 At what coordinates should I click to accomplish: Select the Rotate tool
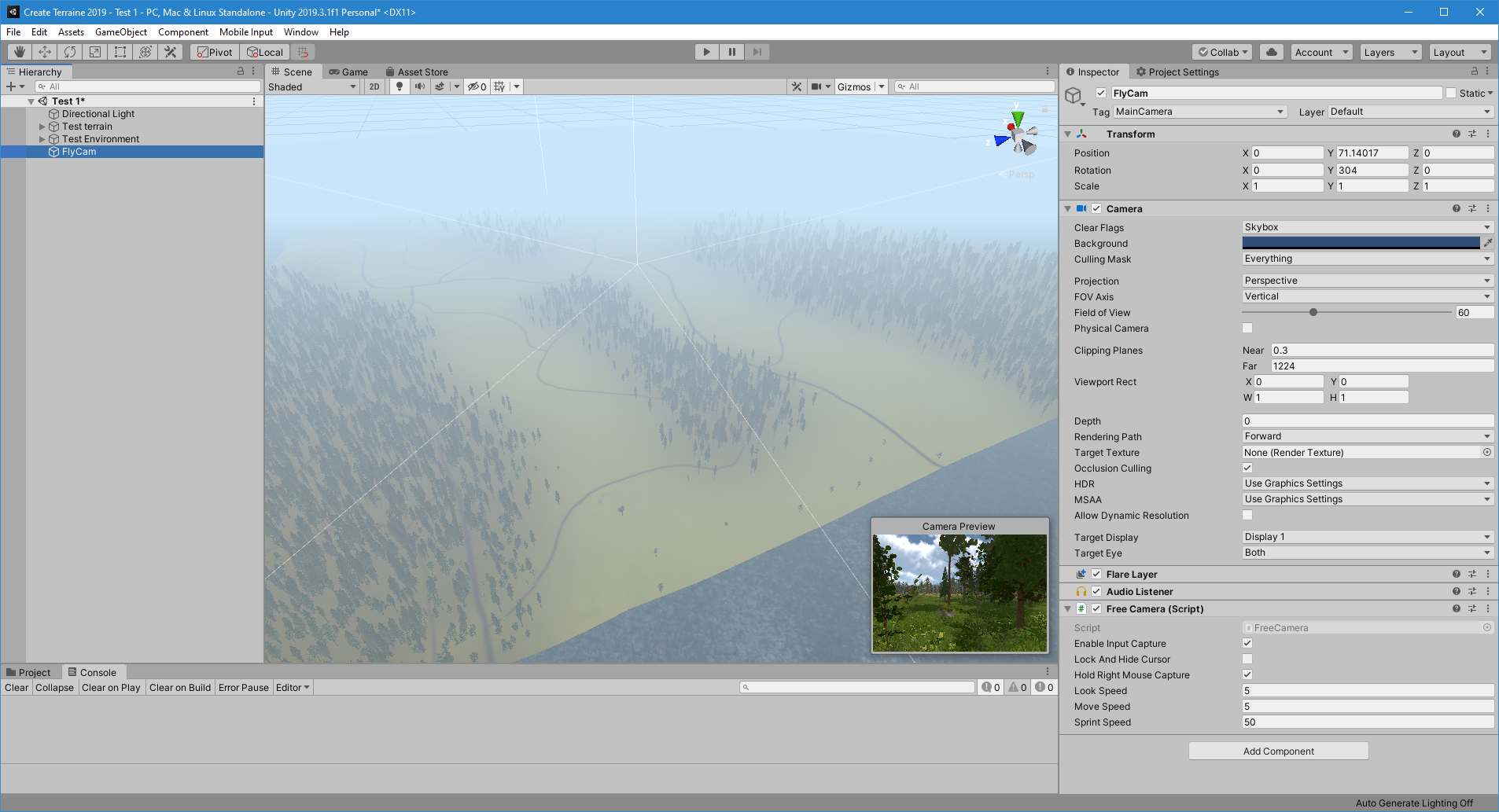click(x=70, y=52)
